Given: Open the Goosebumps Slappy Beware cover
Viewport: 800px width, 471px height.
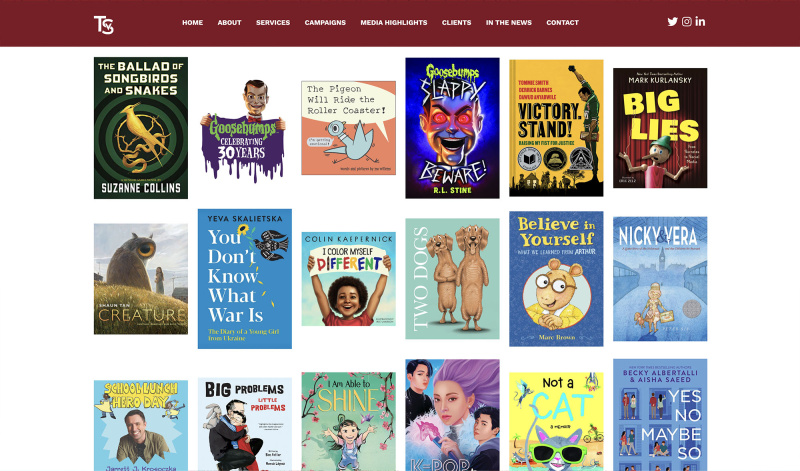Looking at the screenshot, I should click(x=453, y=128).
